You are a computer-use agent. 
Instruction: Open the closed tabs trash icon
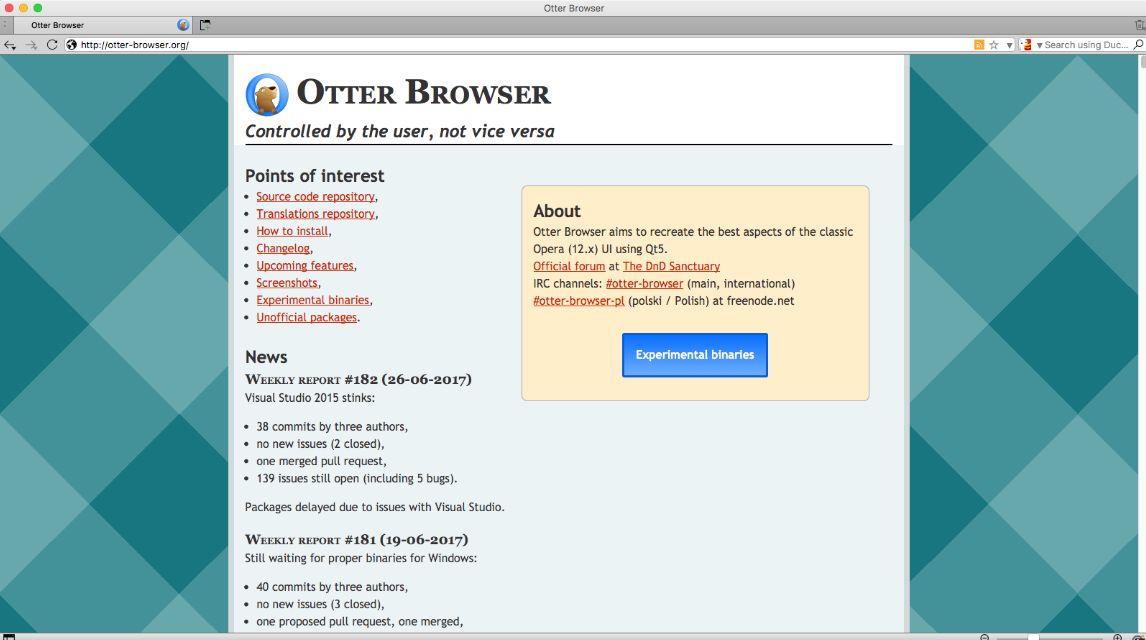(1139, 25)
